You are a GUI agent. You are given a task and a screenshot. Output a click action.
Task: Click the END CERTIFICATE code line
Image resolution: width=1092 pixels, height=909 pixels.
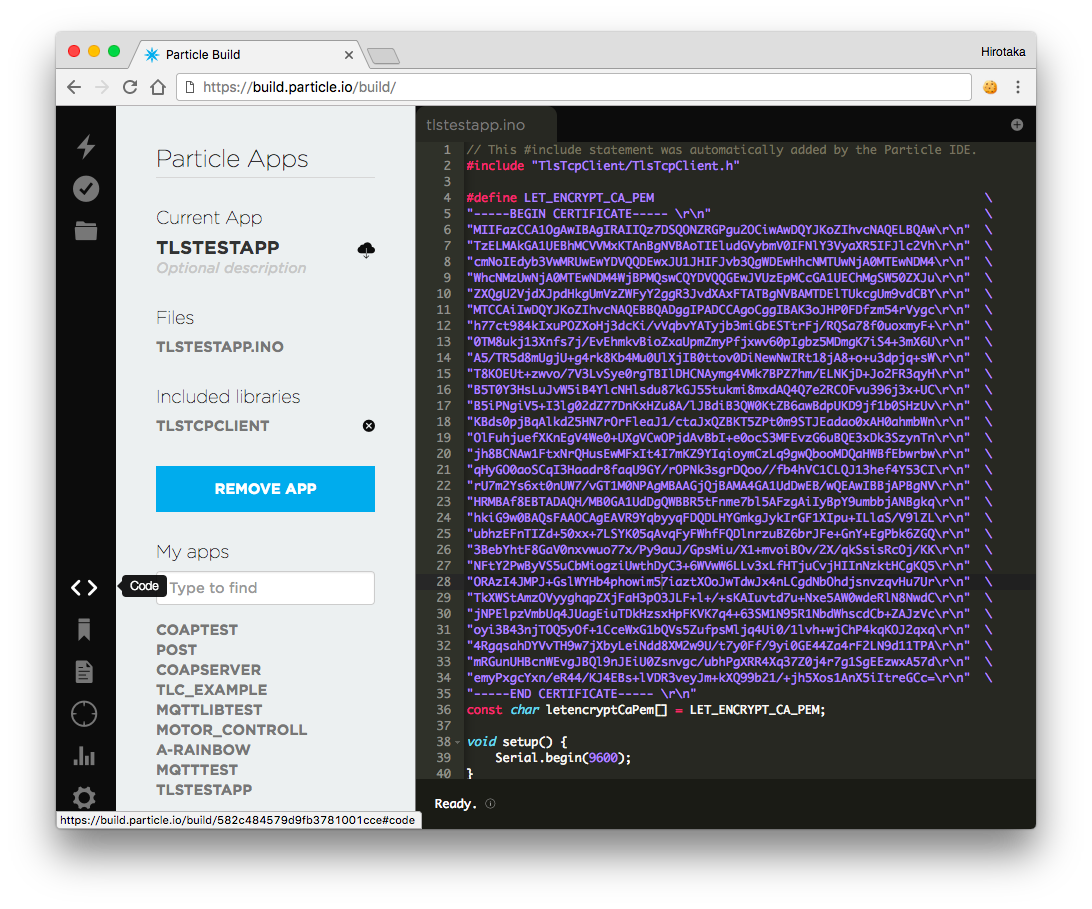click(582, 694)
